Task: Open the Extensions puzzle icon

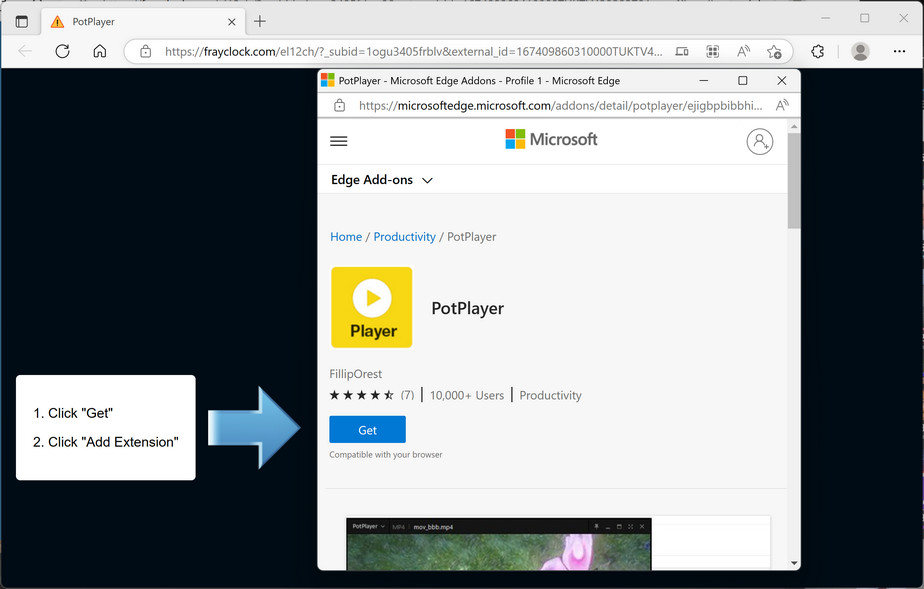Action: click(817, 51)
